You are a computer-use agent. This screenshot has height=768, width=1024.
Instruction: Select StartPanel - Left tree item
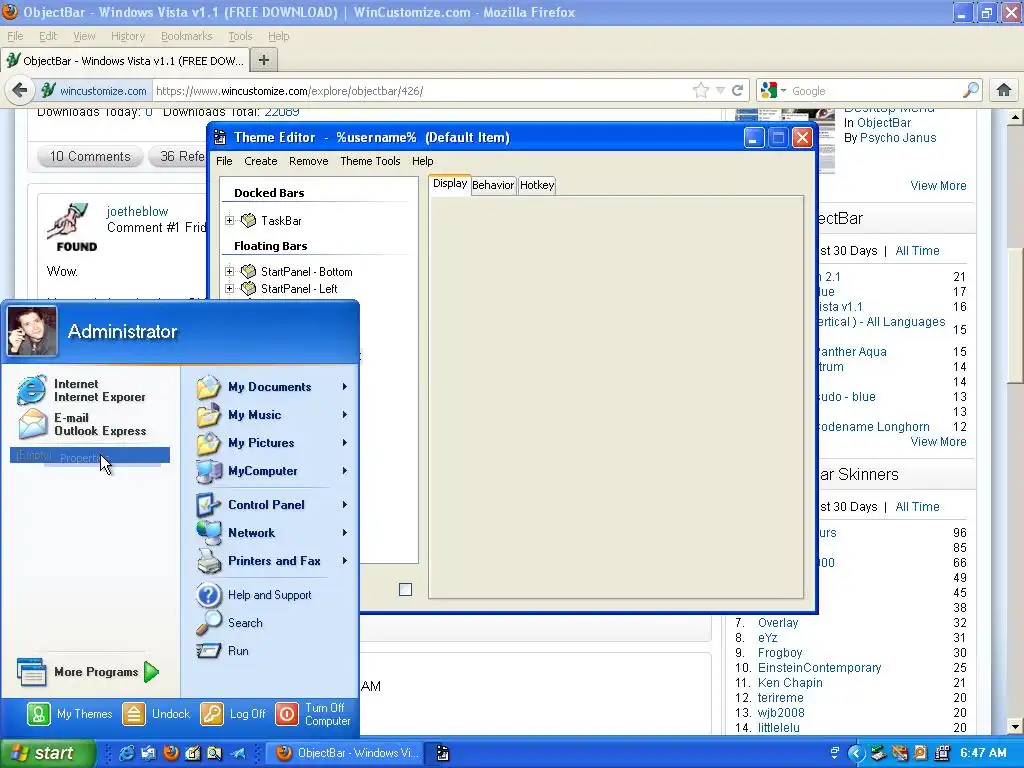pyautogui.click(x=299, y=289)
